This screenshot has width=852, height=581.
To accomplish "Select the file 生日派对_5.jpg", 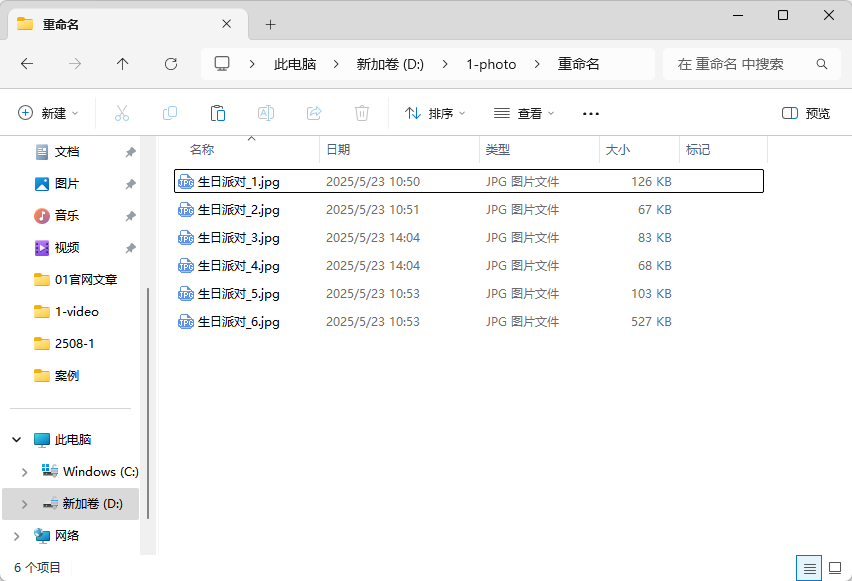I will coord(469,294).
